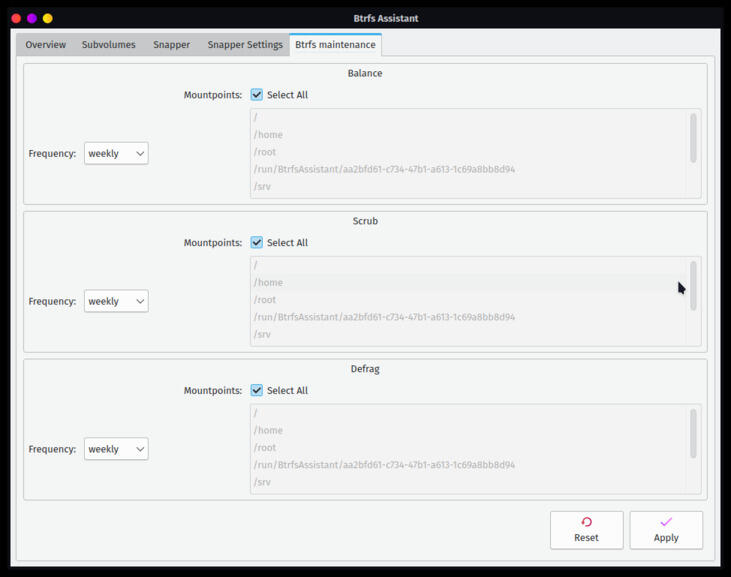The image size is (731, 577).
Task: Select /root in the Defrag mountpoints list
Action: pyautogui.click(x=469, y=447)
